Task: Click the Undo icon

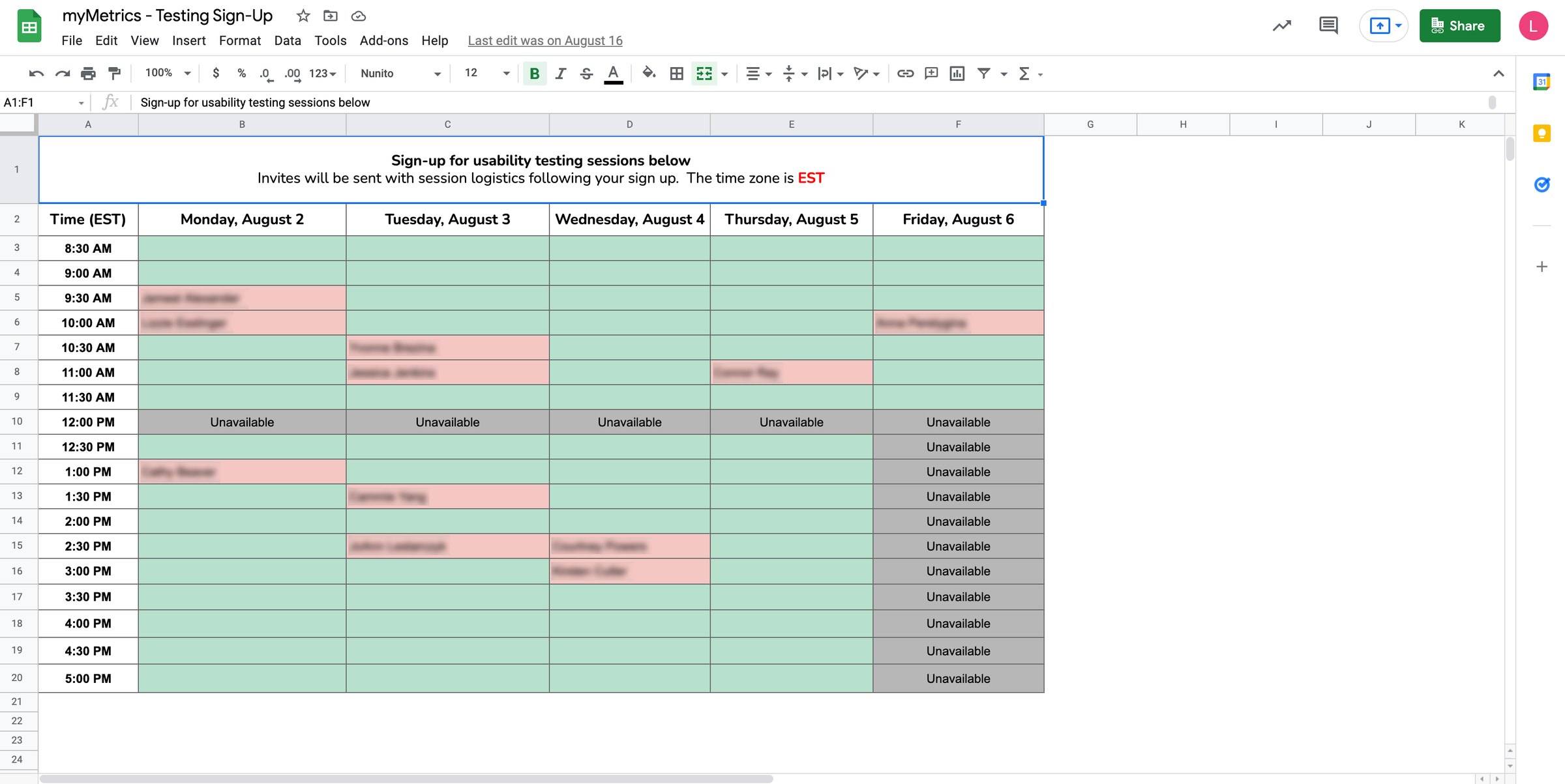Action: tap(36, 74)
